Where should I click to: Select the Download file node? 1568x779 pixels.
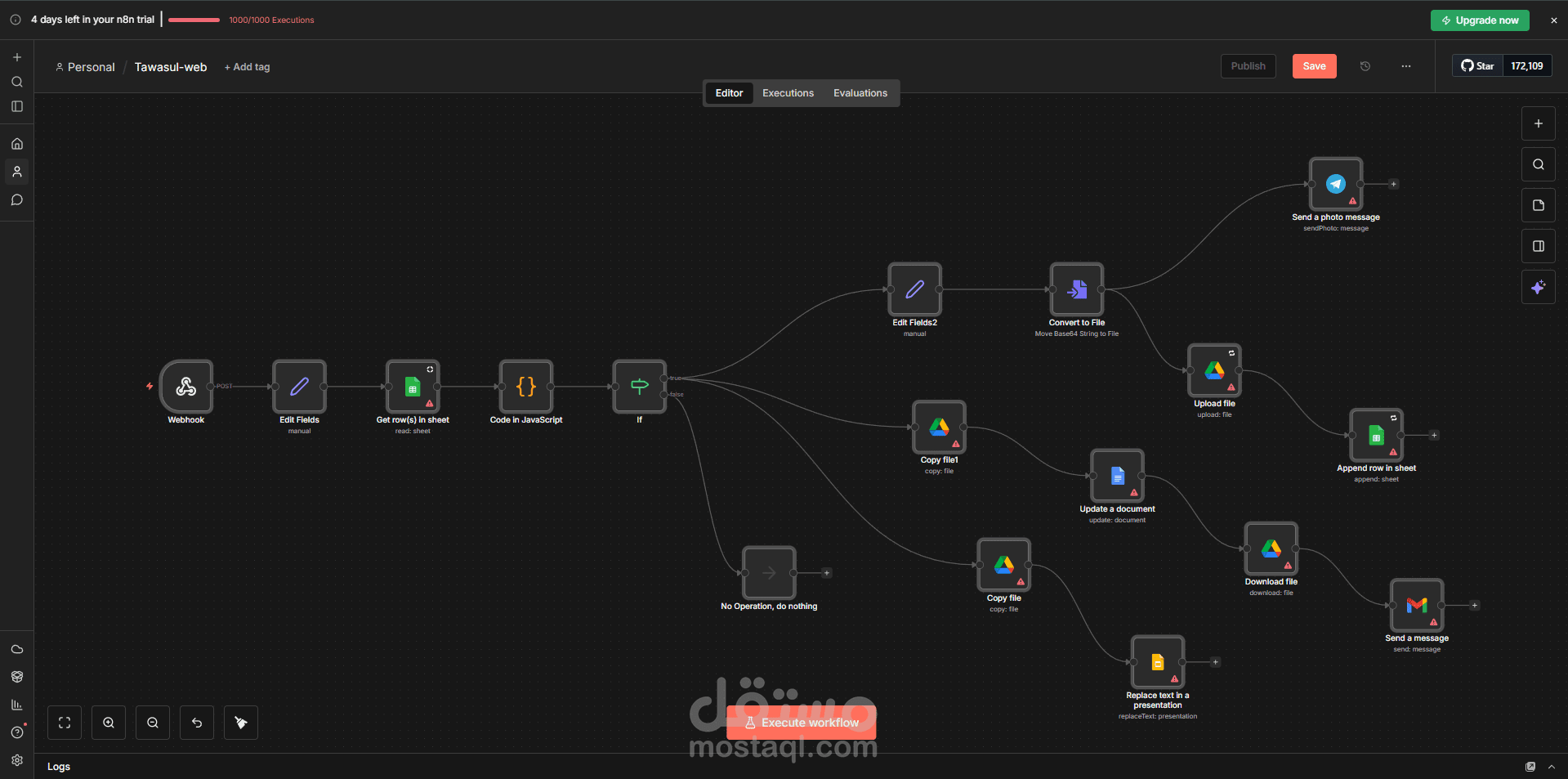1271,548
